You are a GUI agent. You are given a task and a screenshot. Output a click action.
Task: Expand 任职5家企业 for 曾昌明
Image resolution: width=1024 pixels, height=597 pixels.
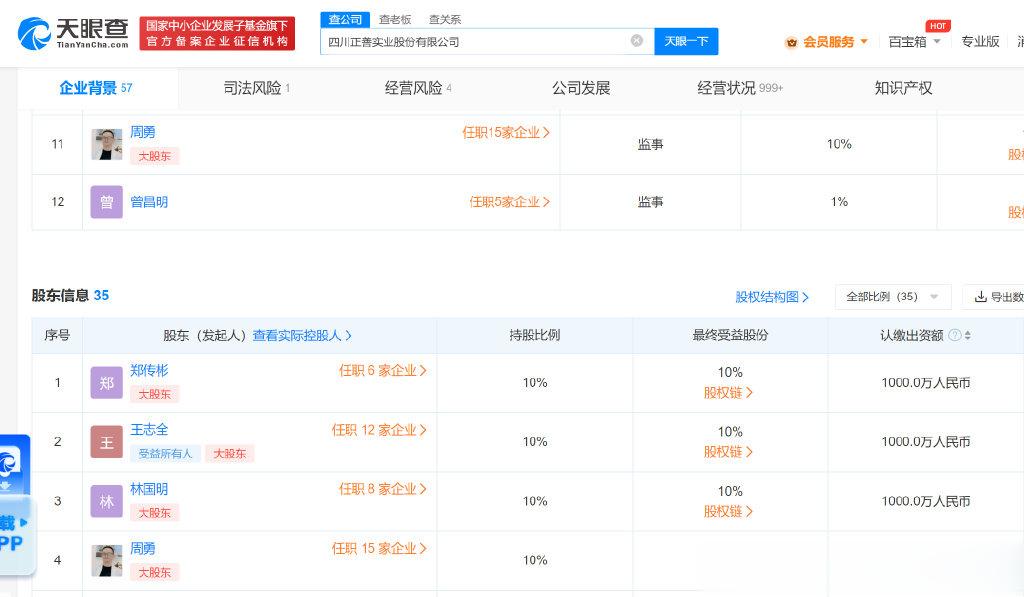point(509,202)
